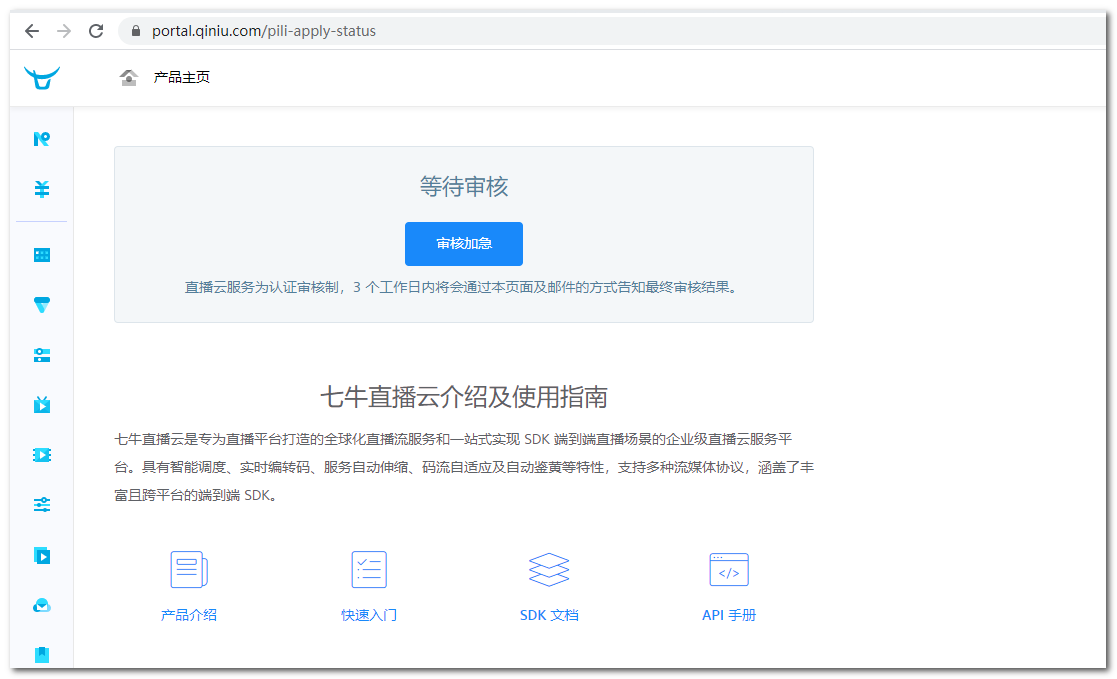This screenshot has width=1117, height=679.
Task: Open the server rows sidebar icon
Action: point(42,356)
